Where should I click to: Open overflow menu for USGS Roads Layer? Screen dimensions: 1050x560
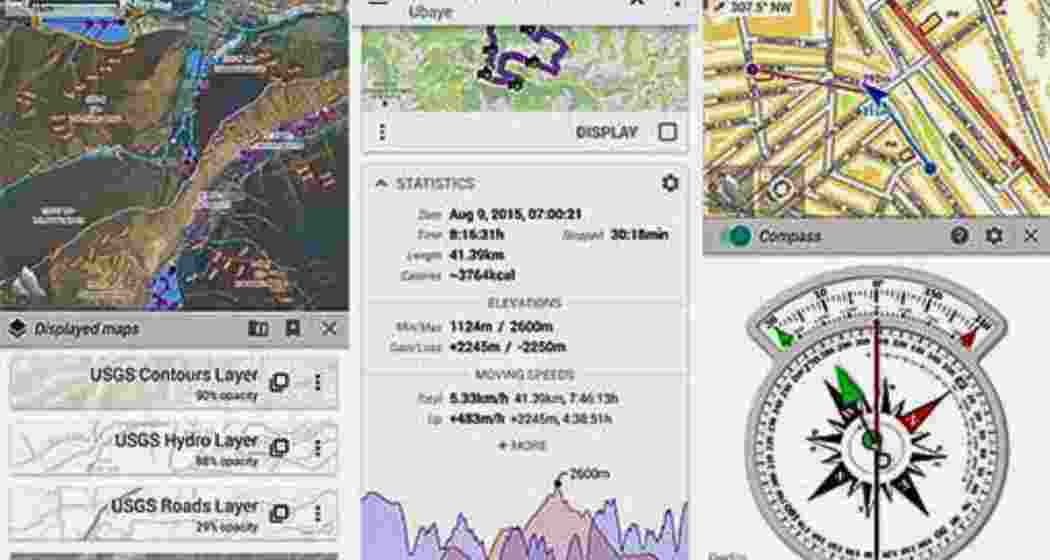click(318, 513)
